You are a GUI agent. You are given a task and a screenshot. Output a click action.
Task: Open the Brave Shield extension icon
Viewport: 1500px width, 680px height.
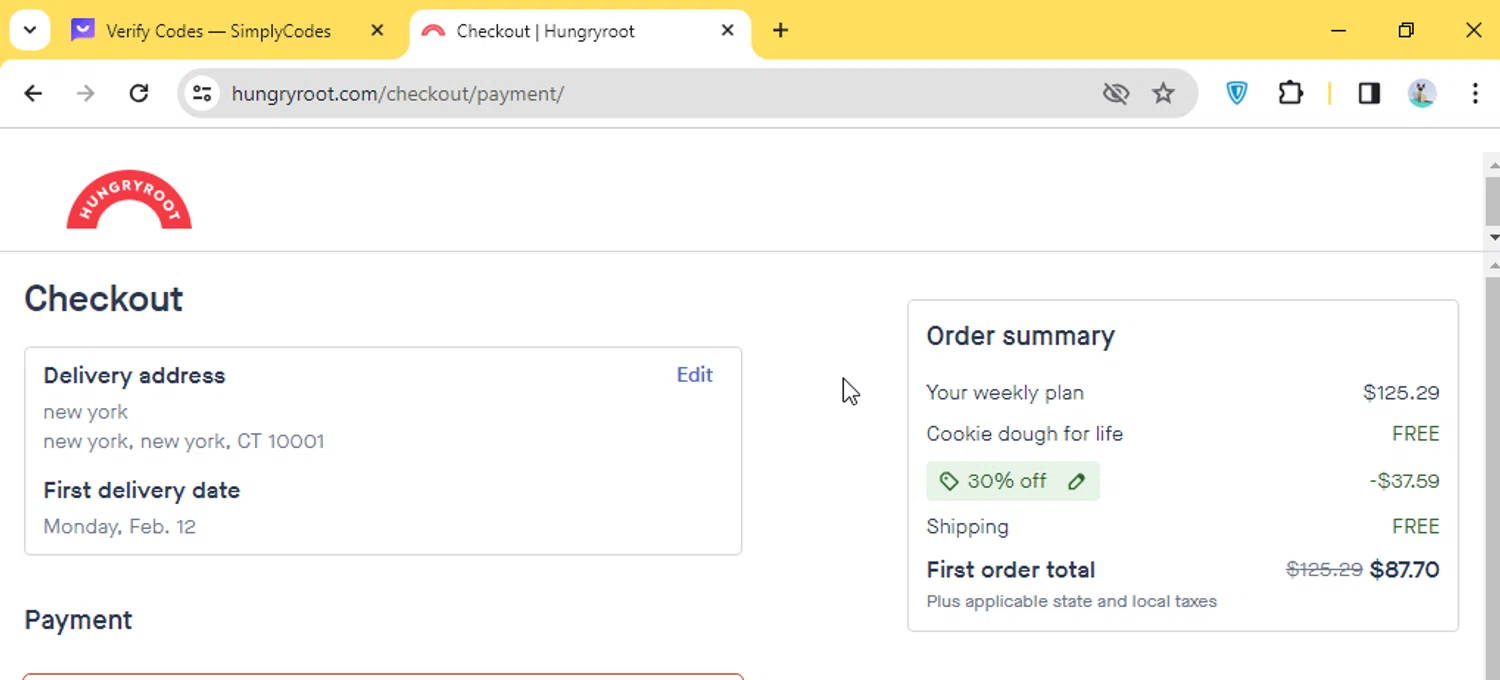[x=1236, y=93]
